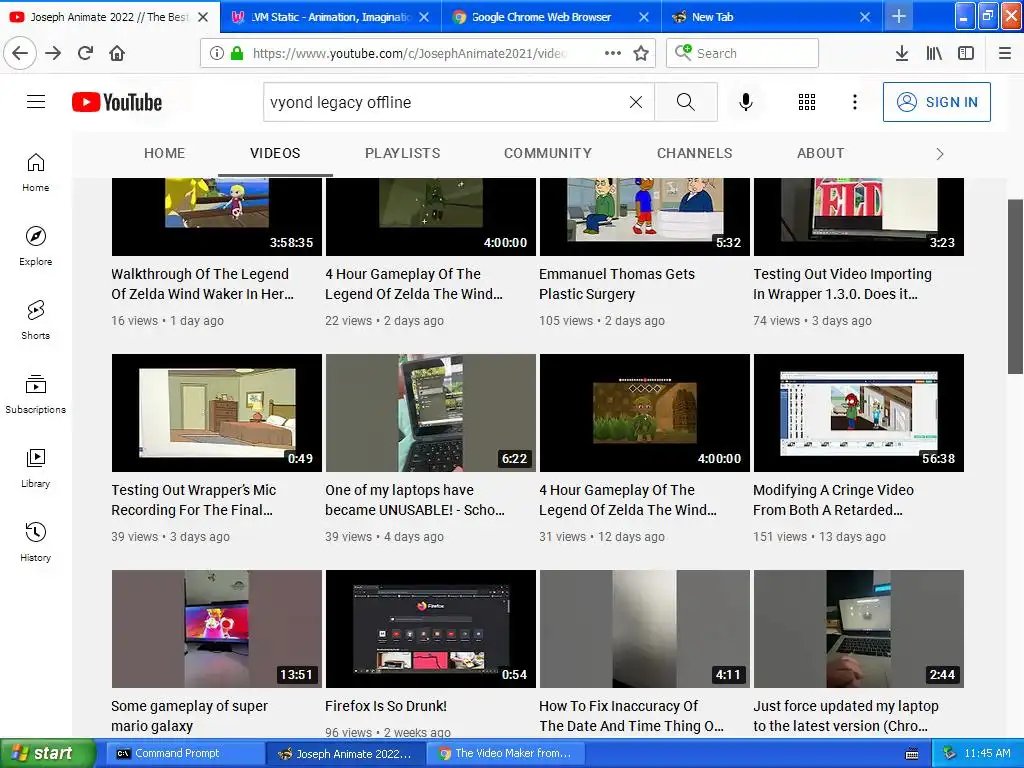This screenshot has width=1024, height=768.
Task: Switch to the channel HOME tab
Action: (165, 153)
